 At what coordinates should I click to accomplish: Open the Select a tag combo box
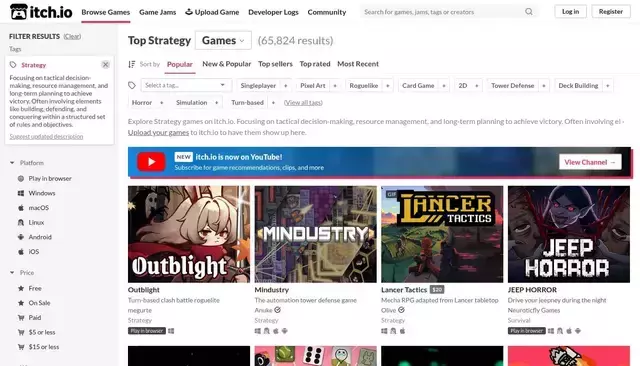tap(186, 85)
